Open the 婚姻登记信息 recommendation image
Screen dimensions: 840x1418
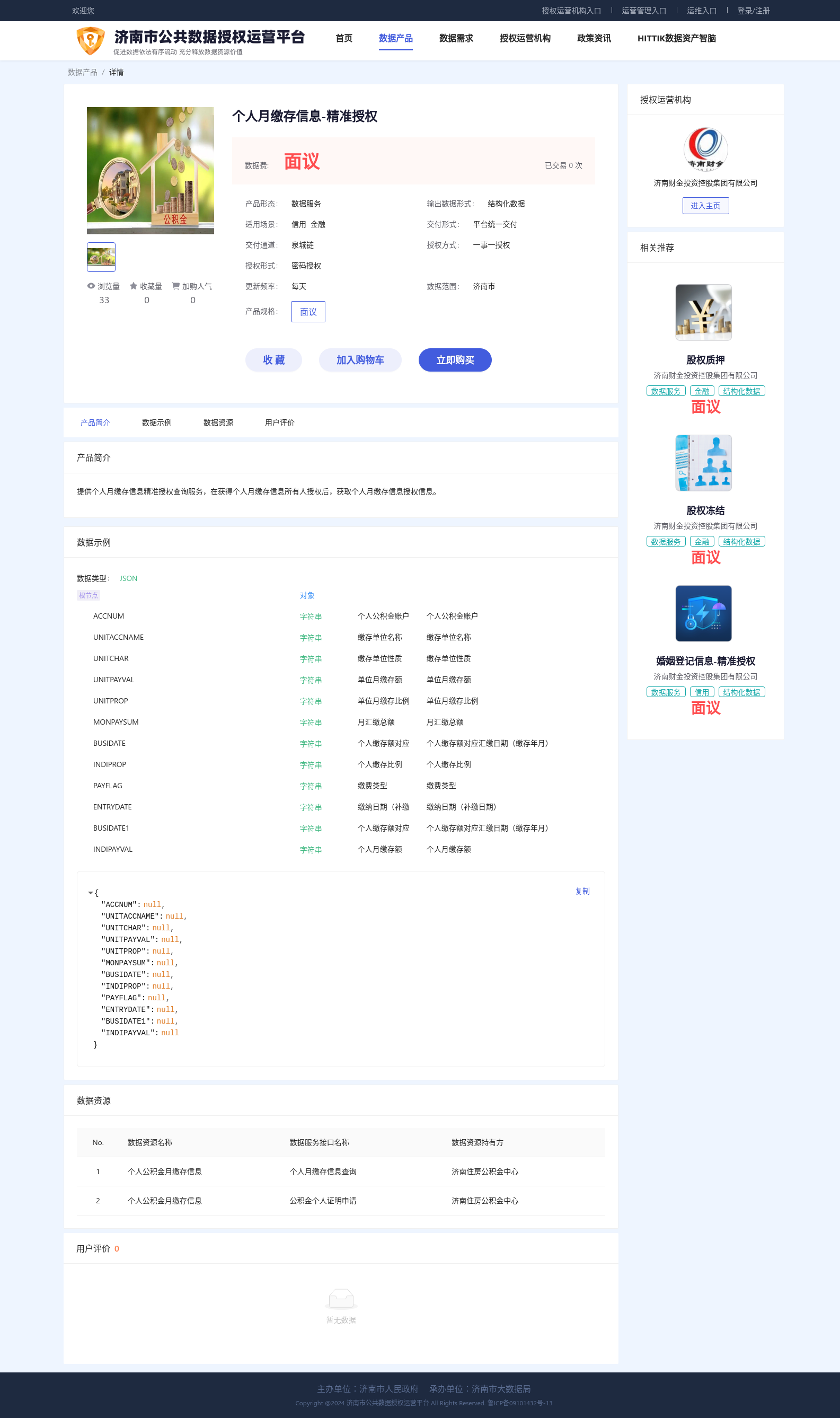[704, 614]
